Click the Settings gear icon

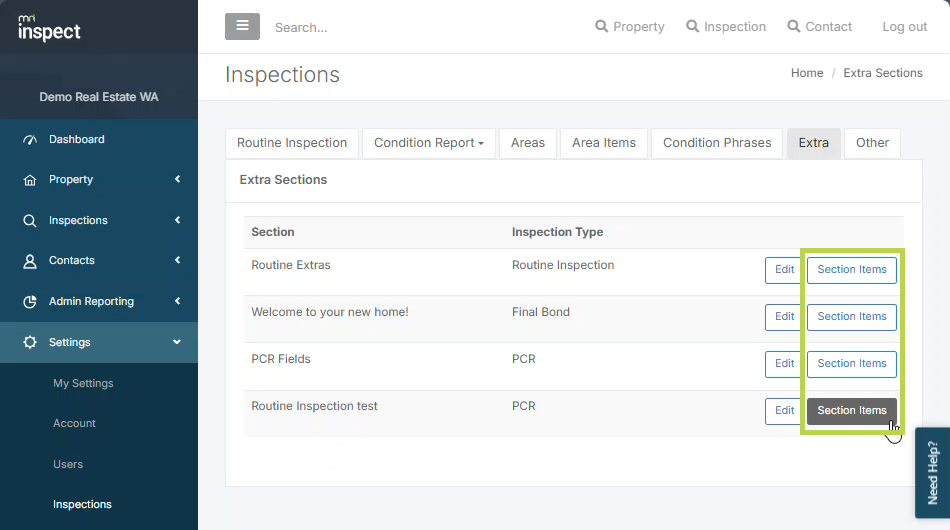(x=30, y=342)
